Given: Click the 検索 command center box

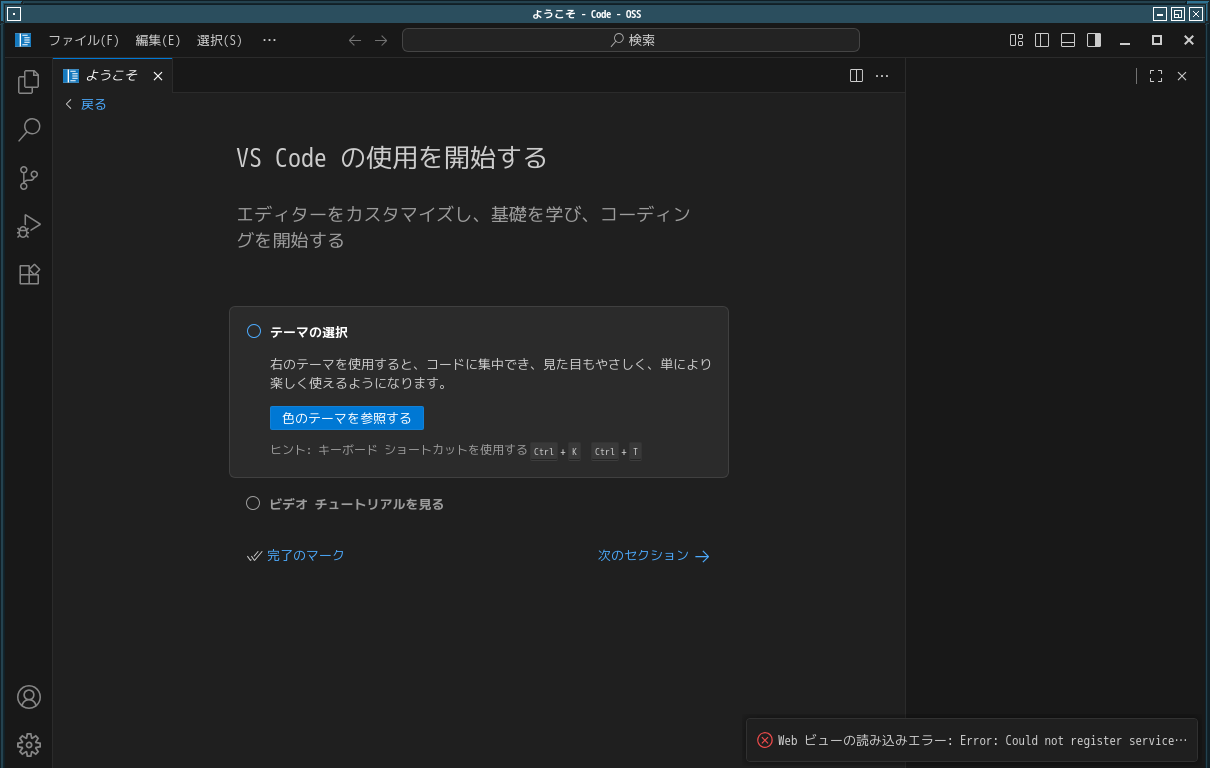Looking at the screenshot, I should click(x=631, y=40).
